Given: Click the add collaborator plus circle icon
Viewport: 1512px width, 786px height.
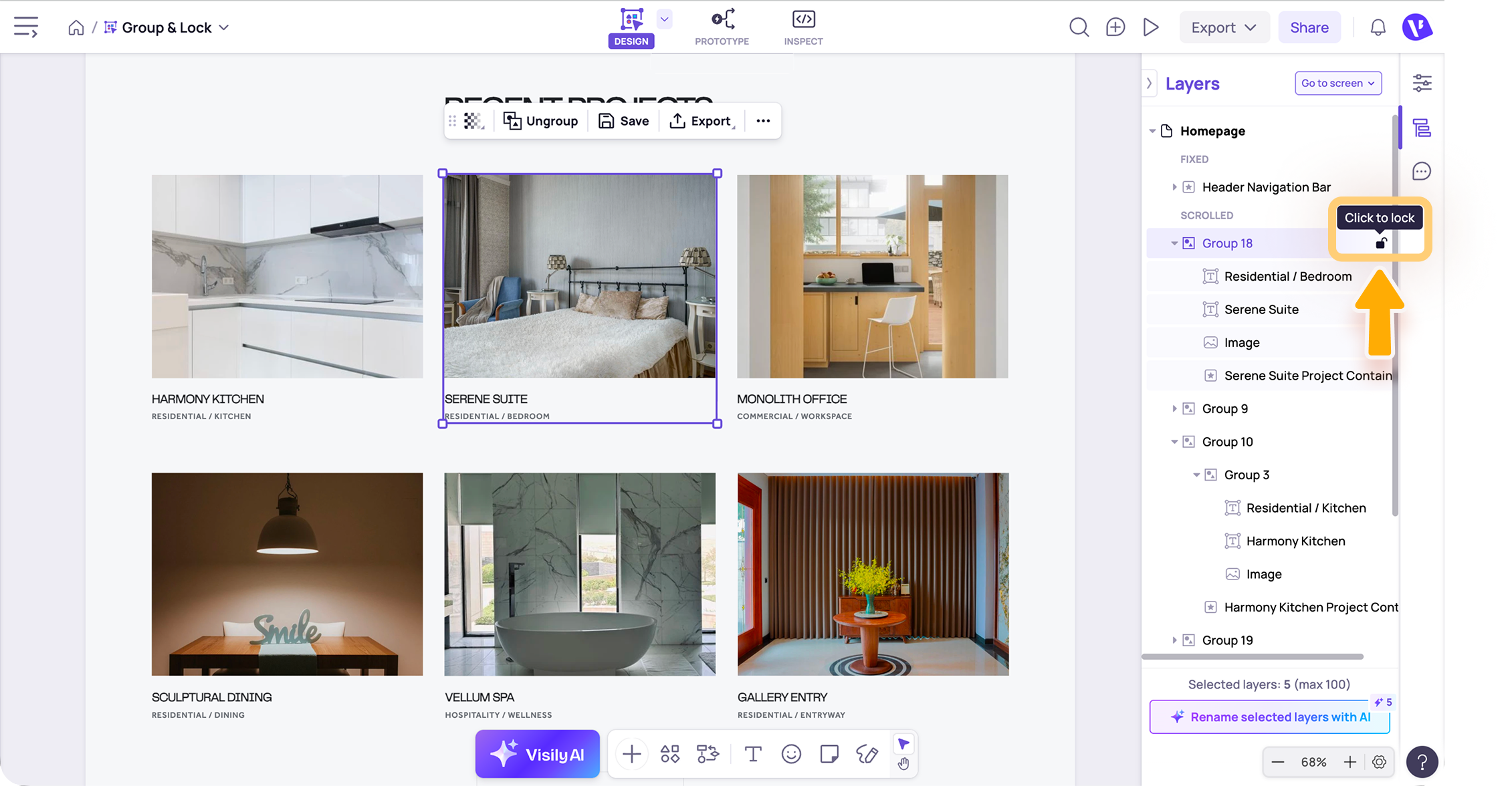Looking at the screenshot, I should point(1115,27).
